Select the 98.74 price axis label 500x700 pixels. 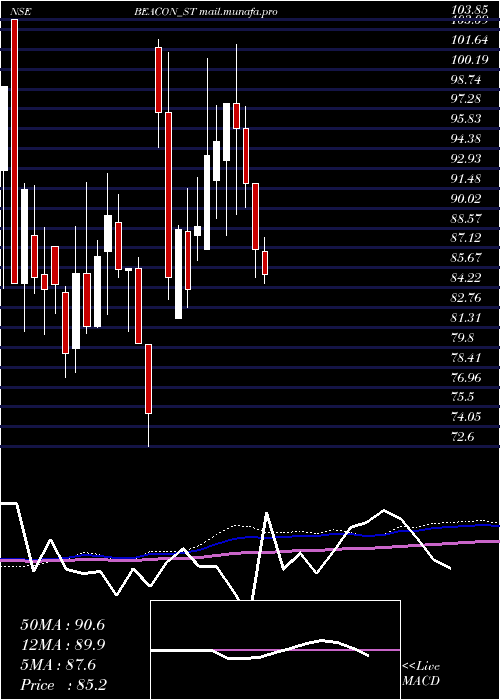(467, 79)
